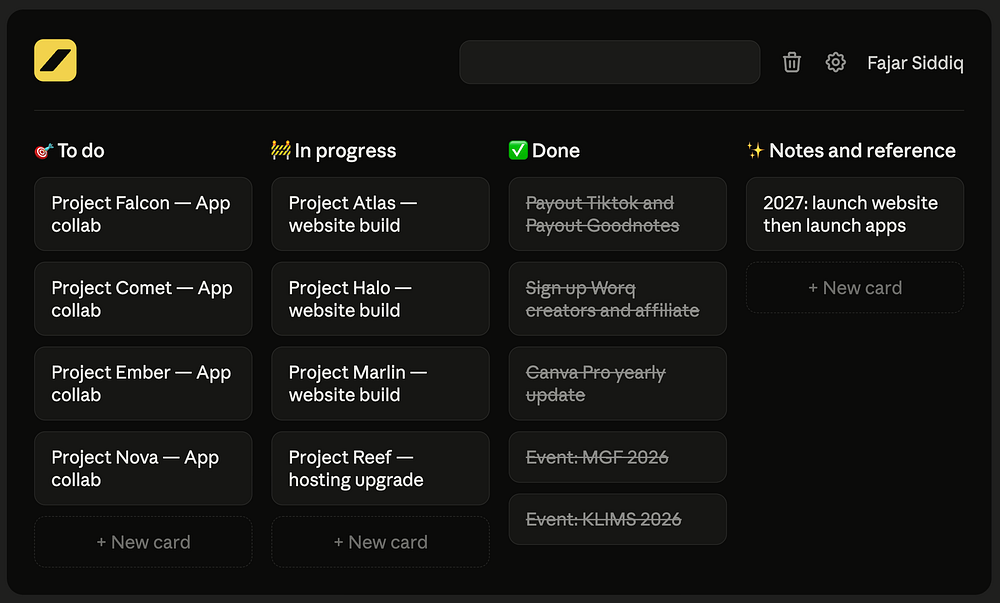Open the trash bin icon
The height and width of the screenshot is (603, 1000).
(x=791, y=62)
